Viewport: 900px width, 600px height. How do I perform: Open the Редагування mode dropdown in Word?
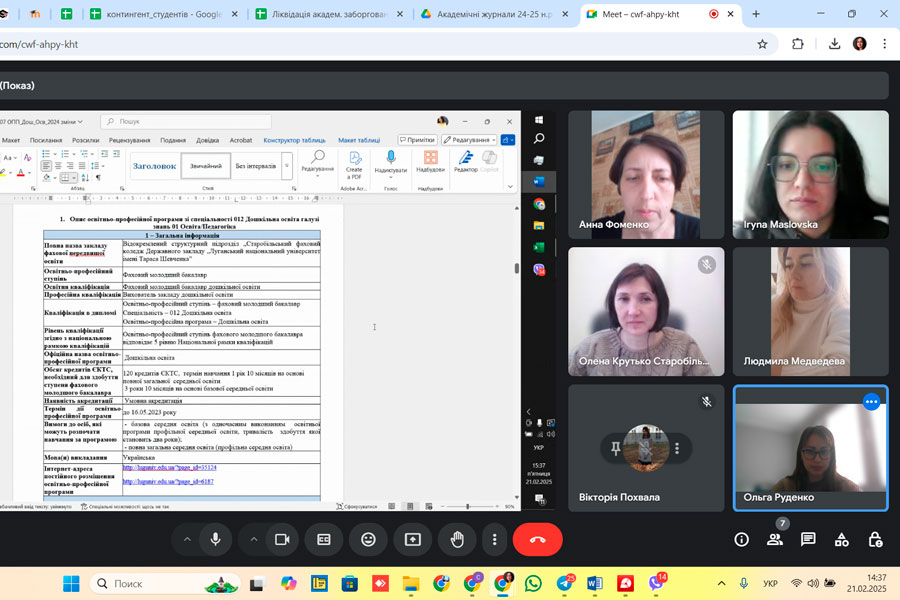(470, 140)
